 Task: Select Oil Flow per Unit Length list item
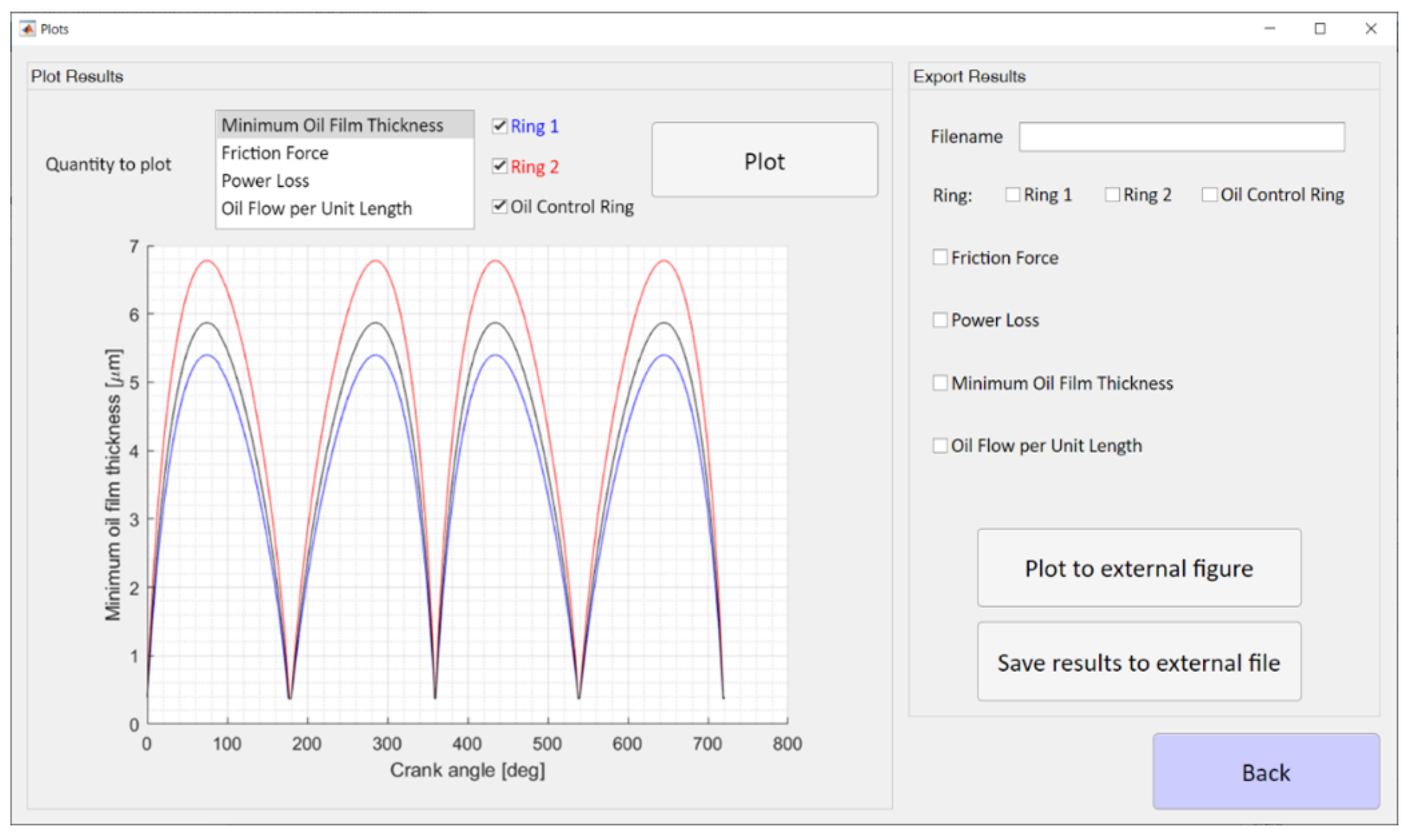[316, 209]
